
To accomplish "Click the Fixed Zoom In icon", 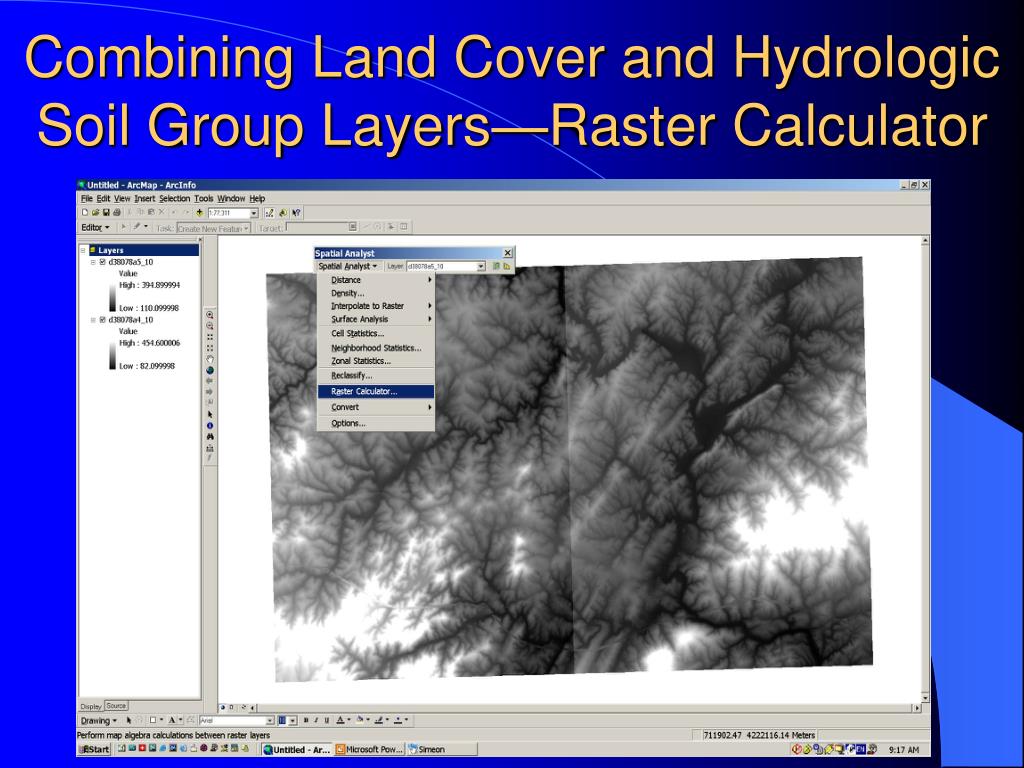I will [x=210, y=337].
